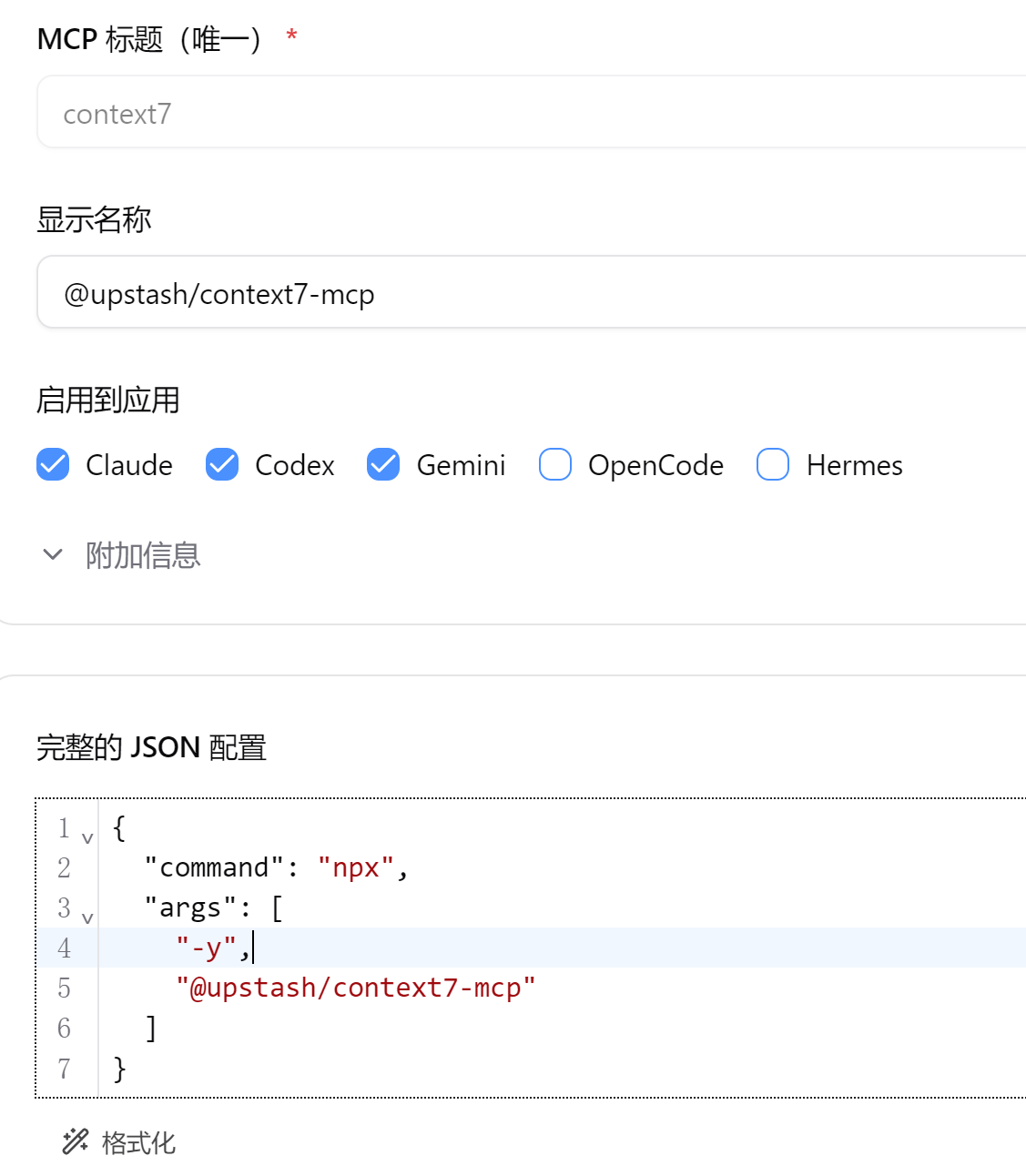This screenshot has height=1176, width=1026.
Task: Disable the Gemini checkbox
Action: [x=383, y=464]
